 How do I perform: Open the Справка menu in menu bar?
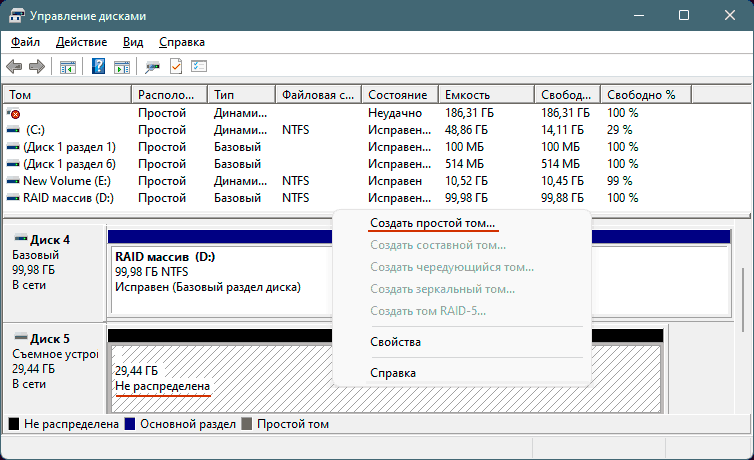182,42
